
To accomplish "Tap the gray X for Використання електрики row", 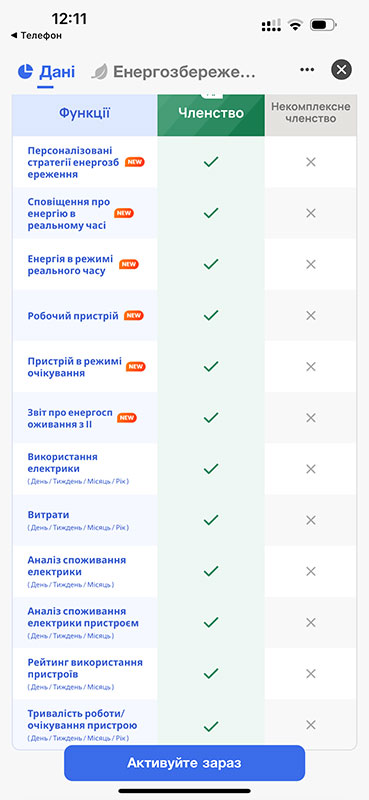I will pos(311,469).
